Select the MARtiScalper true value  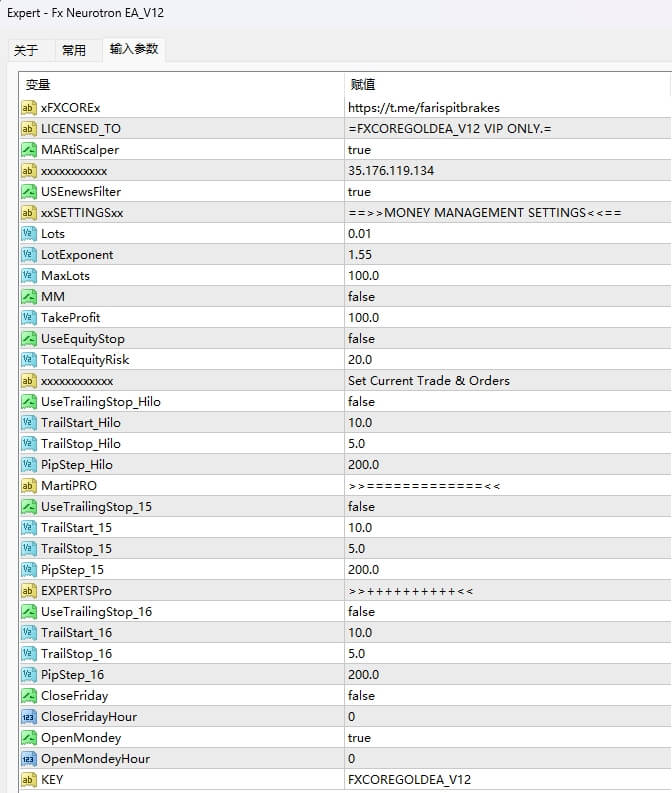point(359,150)
